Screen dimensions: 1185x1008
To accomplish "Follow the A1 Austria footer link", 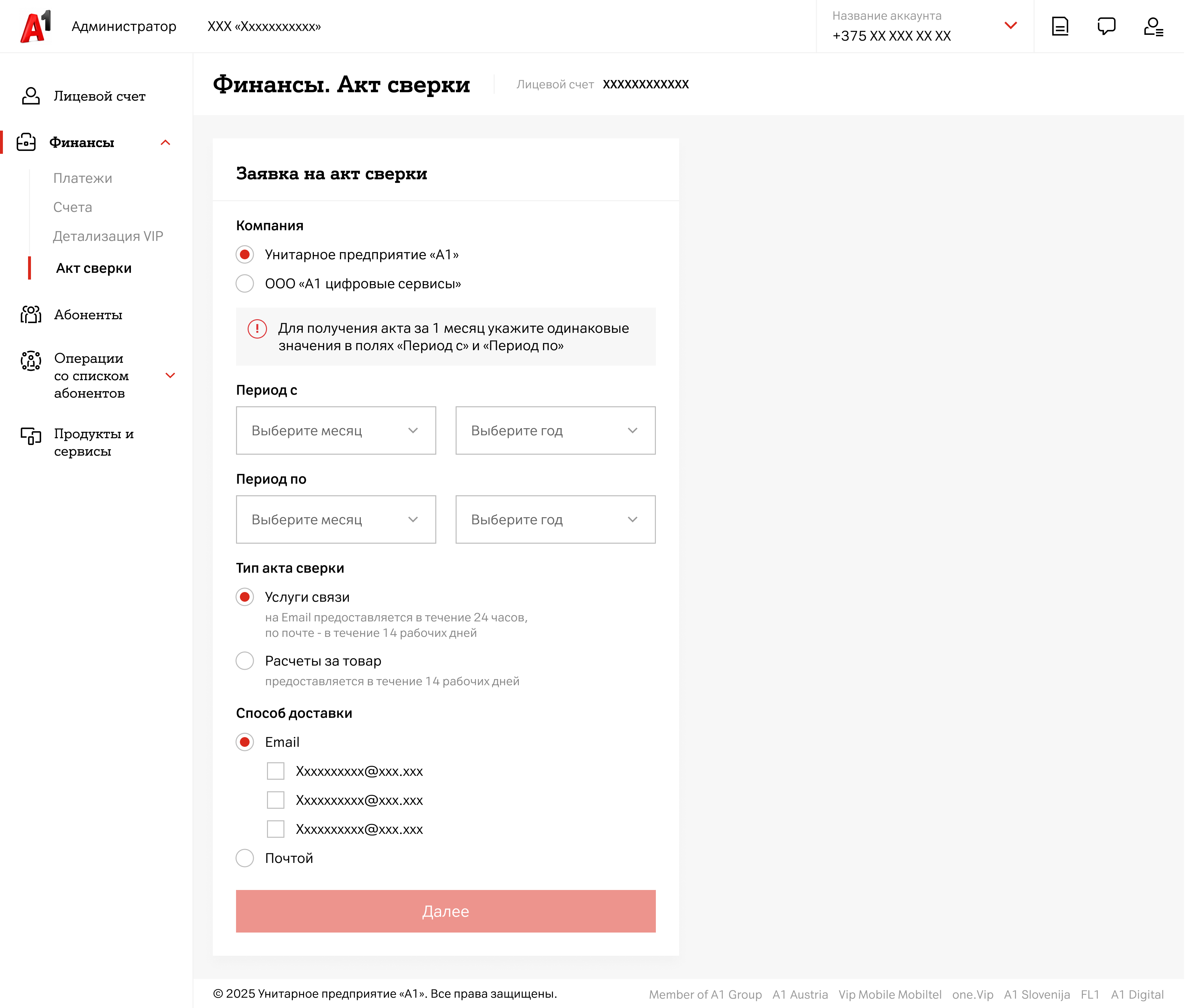I will tap(799, 994).
